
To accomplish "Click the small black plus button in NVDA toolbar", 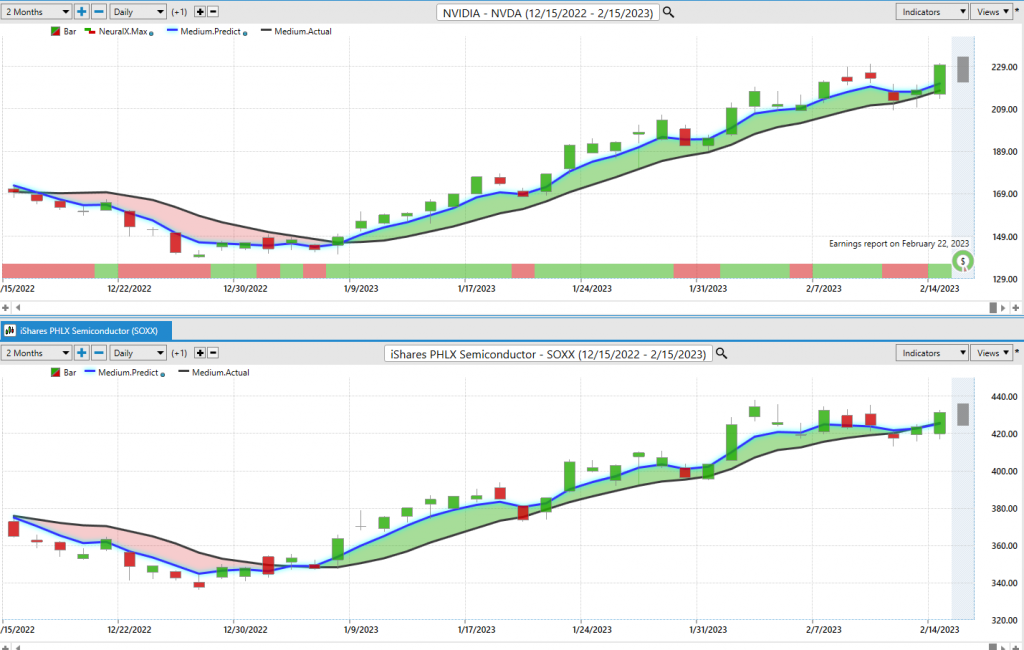I will click(200, 12).
